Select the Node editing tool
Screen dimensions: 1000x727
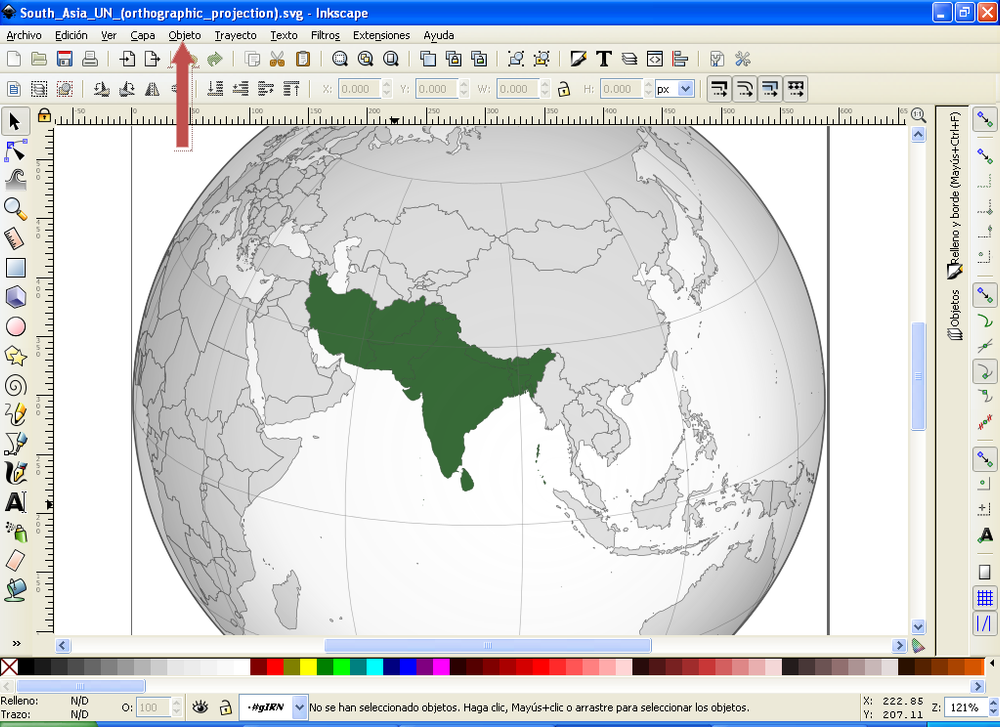(16, 151)
